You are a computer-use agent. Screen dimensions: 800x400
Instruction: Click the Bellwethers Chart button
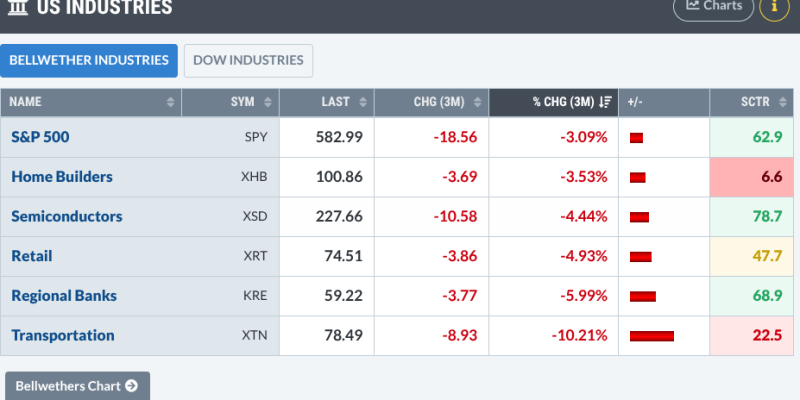click(x=78, y=386)
